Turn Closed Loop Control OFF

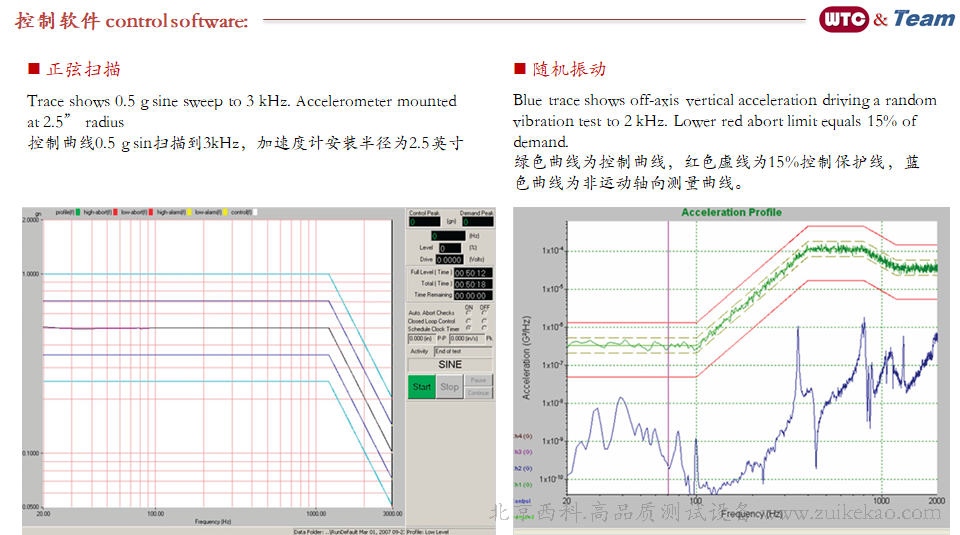pos(484,321)
